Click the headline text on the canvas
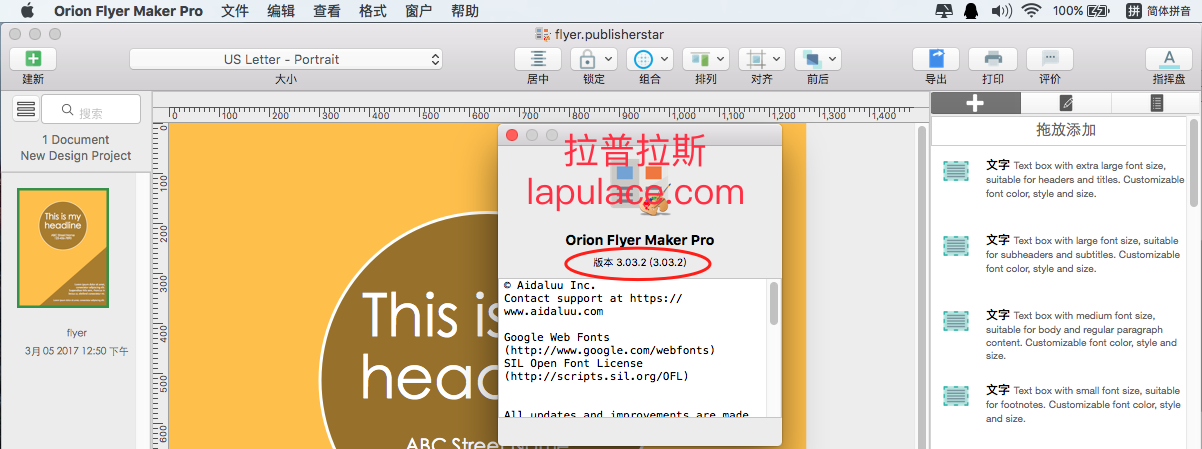The image size is (1202, 449). (x=430, y=347)
